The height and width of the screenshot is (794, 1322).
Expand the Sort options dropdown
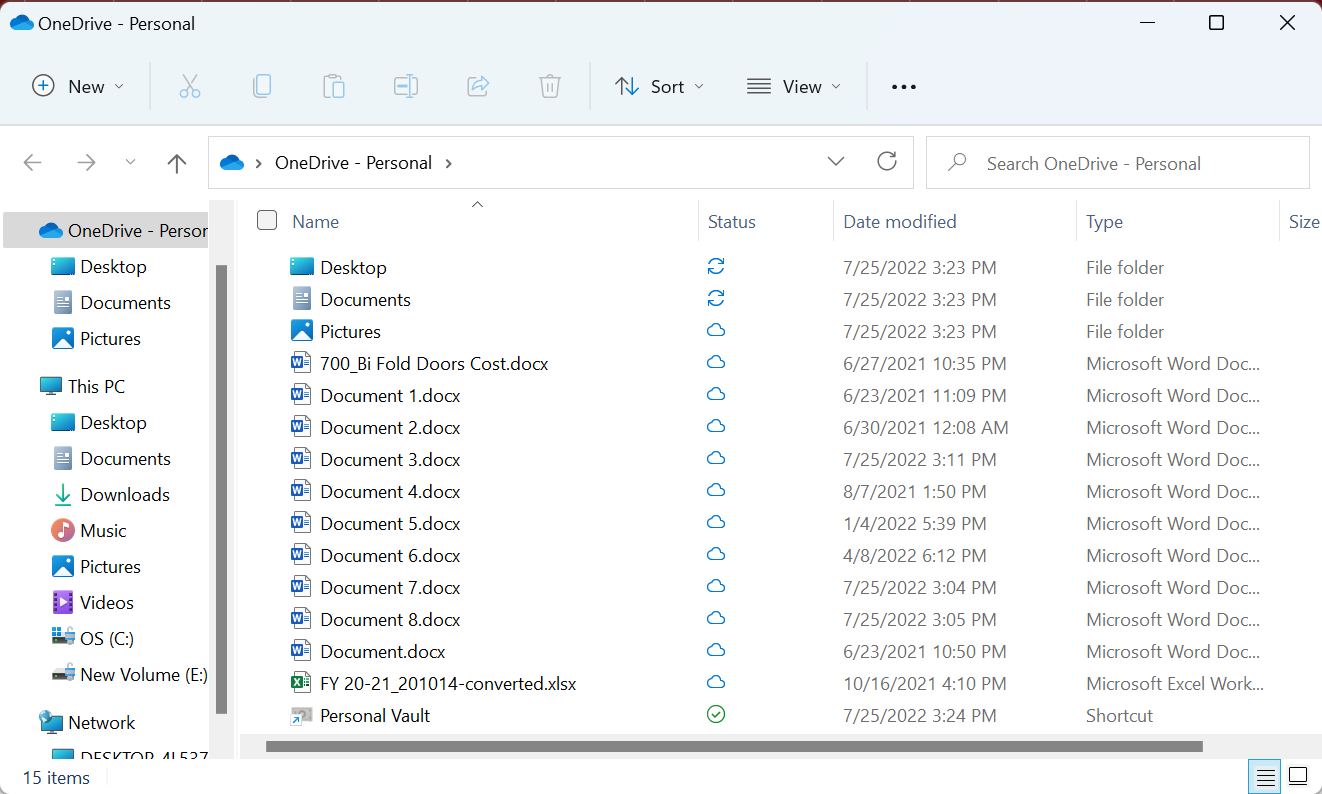(659, 87)
